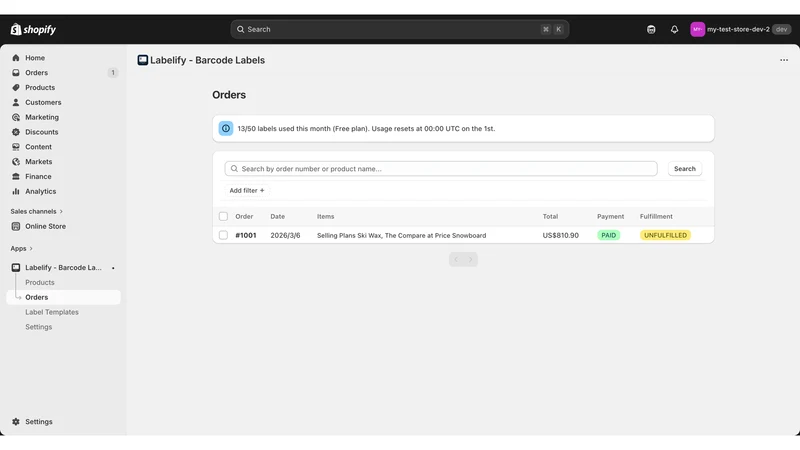Screen dimensions: 800x450
Task: Click the Labelify app icon in sidebar
Action: (16, 268)
